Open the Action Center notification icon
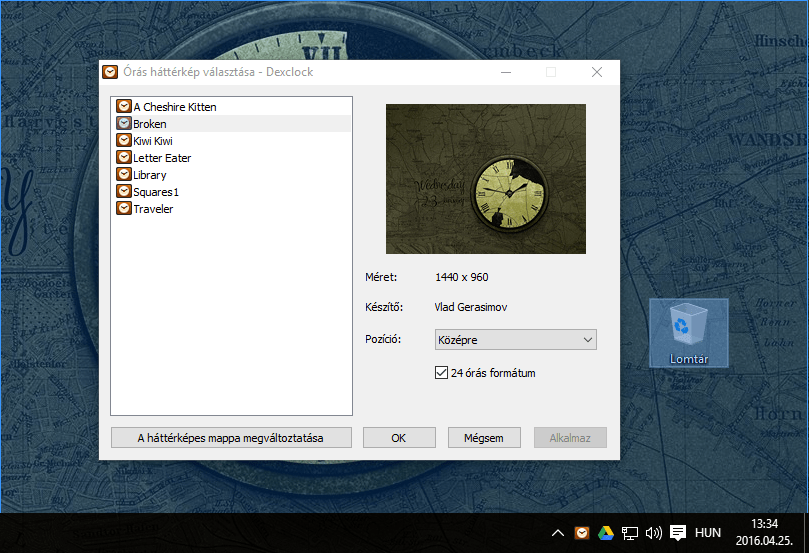This screenshot has width=809, height=553. 678,533
